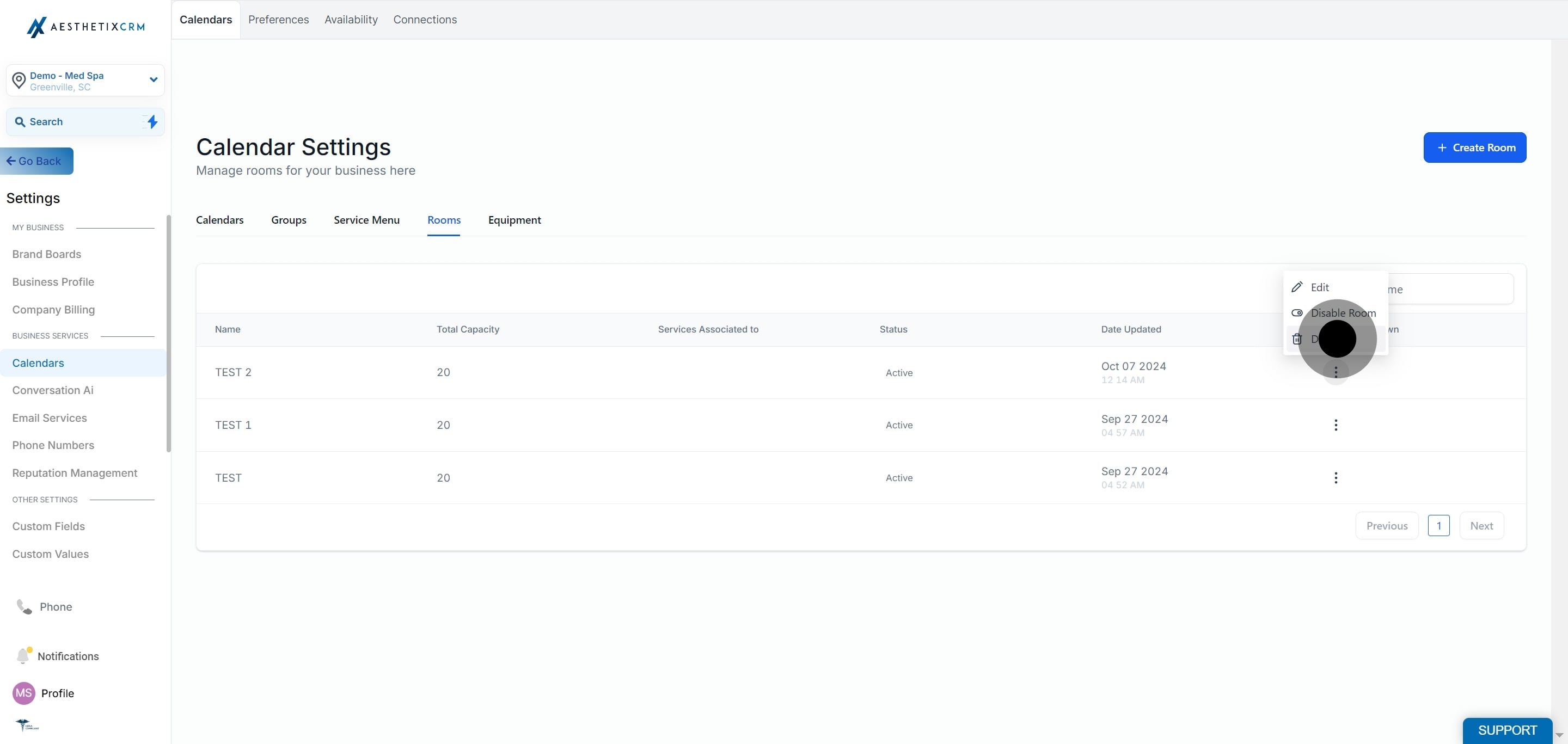Switch to the Preferences tab
The height and width of the screenshot is (744, 1568).
[278, 20]
